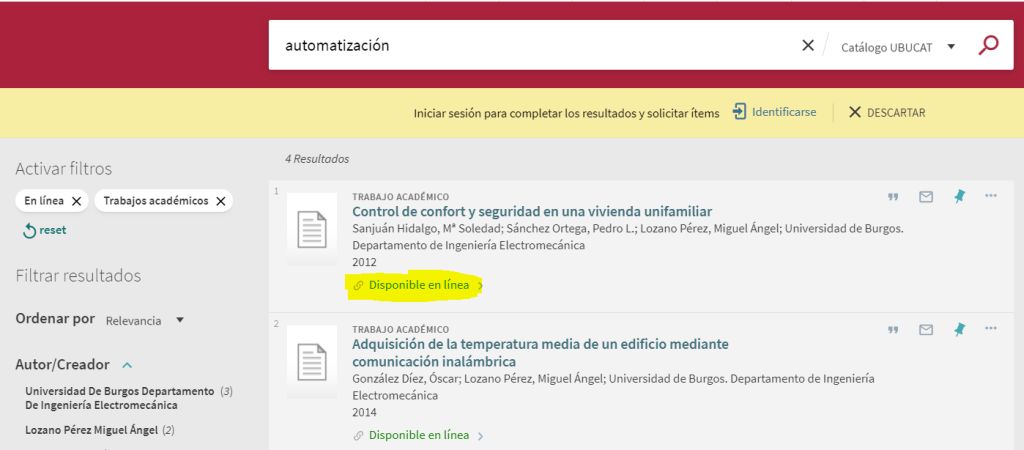The height and width of the screenshot is (450, 1024).
Task: Open the Catálogo UBUCAT scope dropdown
Action: 898,46
